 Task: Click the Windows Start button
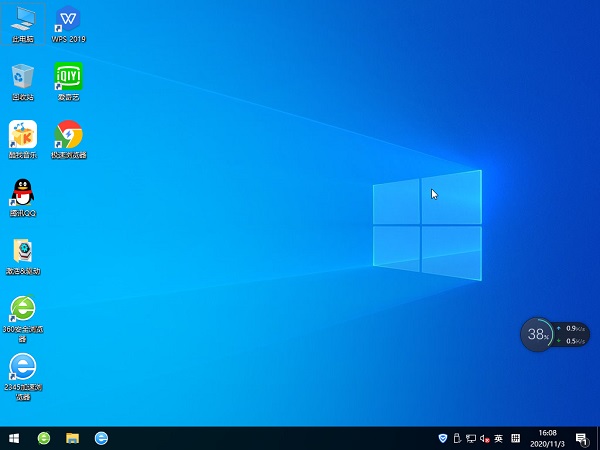tap(14, 438)
